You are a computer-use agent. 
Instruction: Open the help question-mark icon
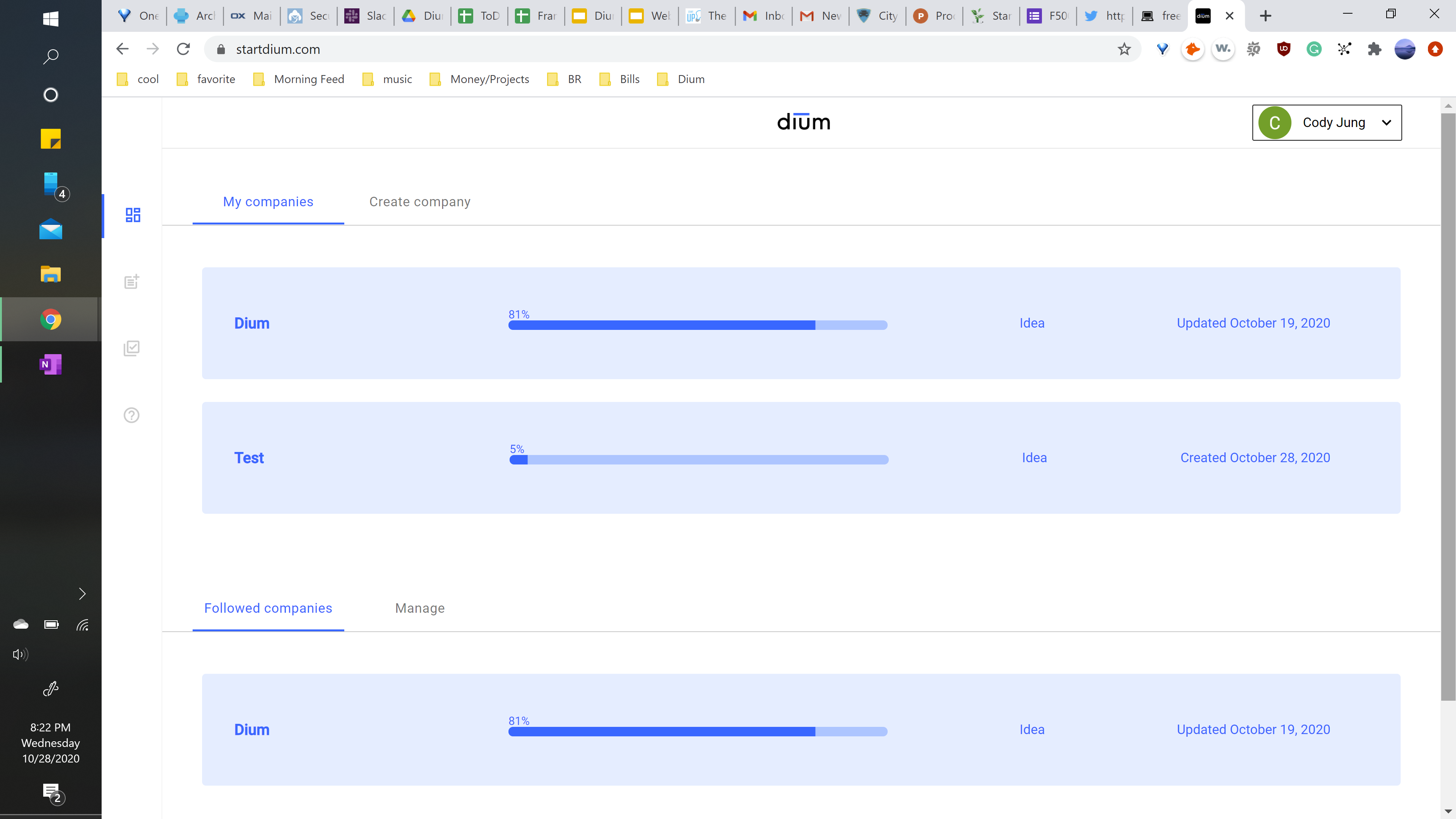tap(132, 416)
